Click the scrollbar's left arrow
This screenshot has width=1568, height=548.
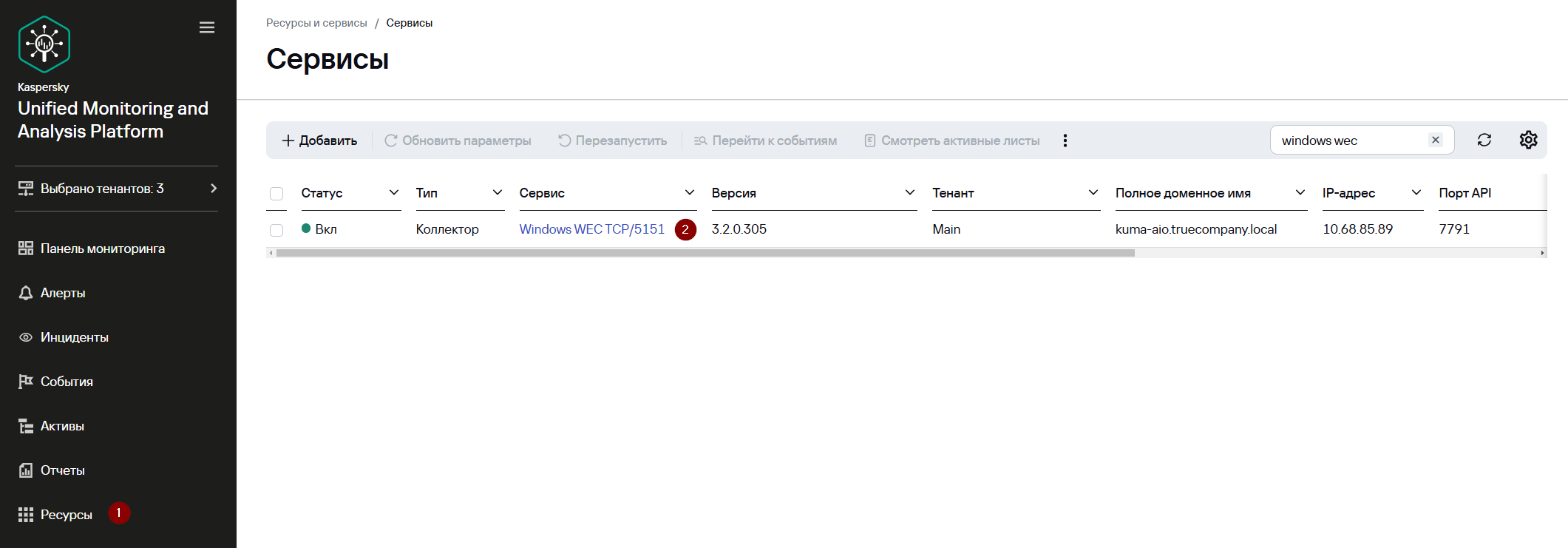(271, 253)
